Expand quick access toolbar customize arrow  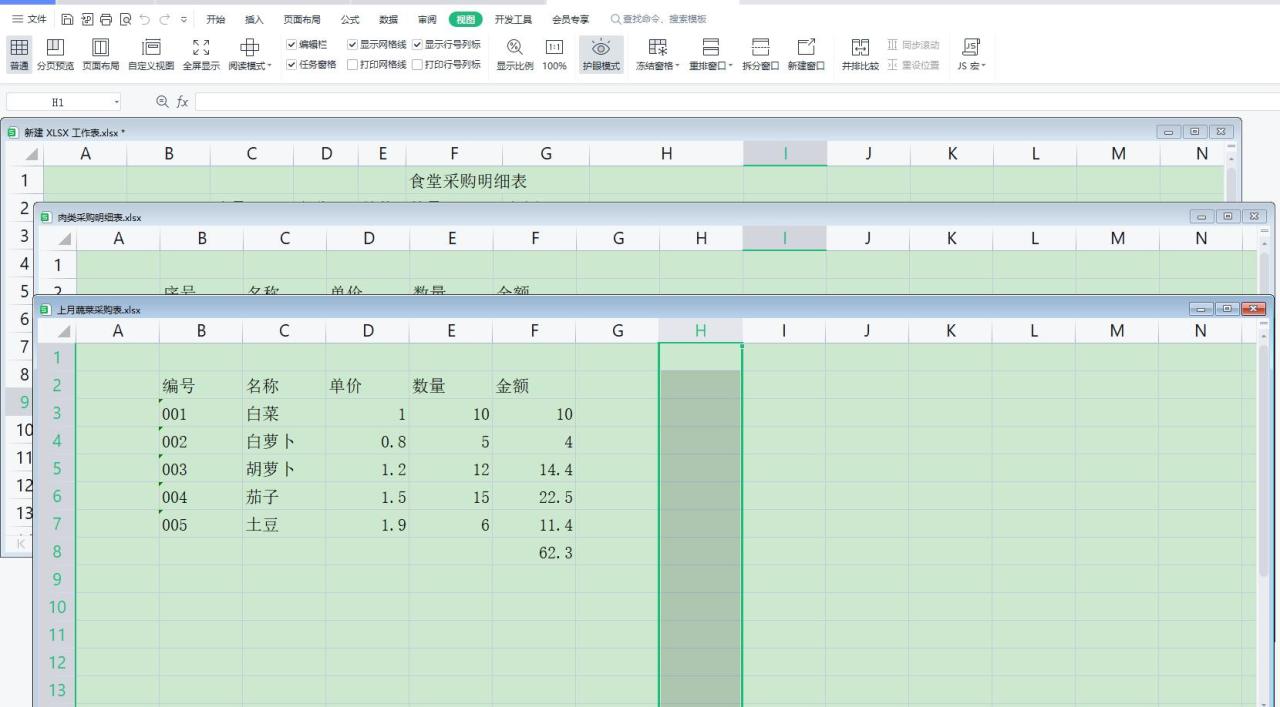click(184, 19)
